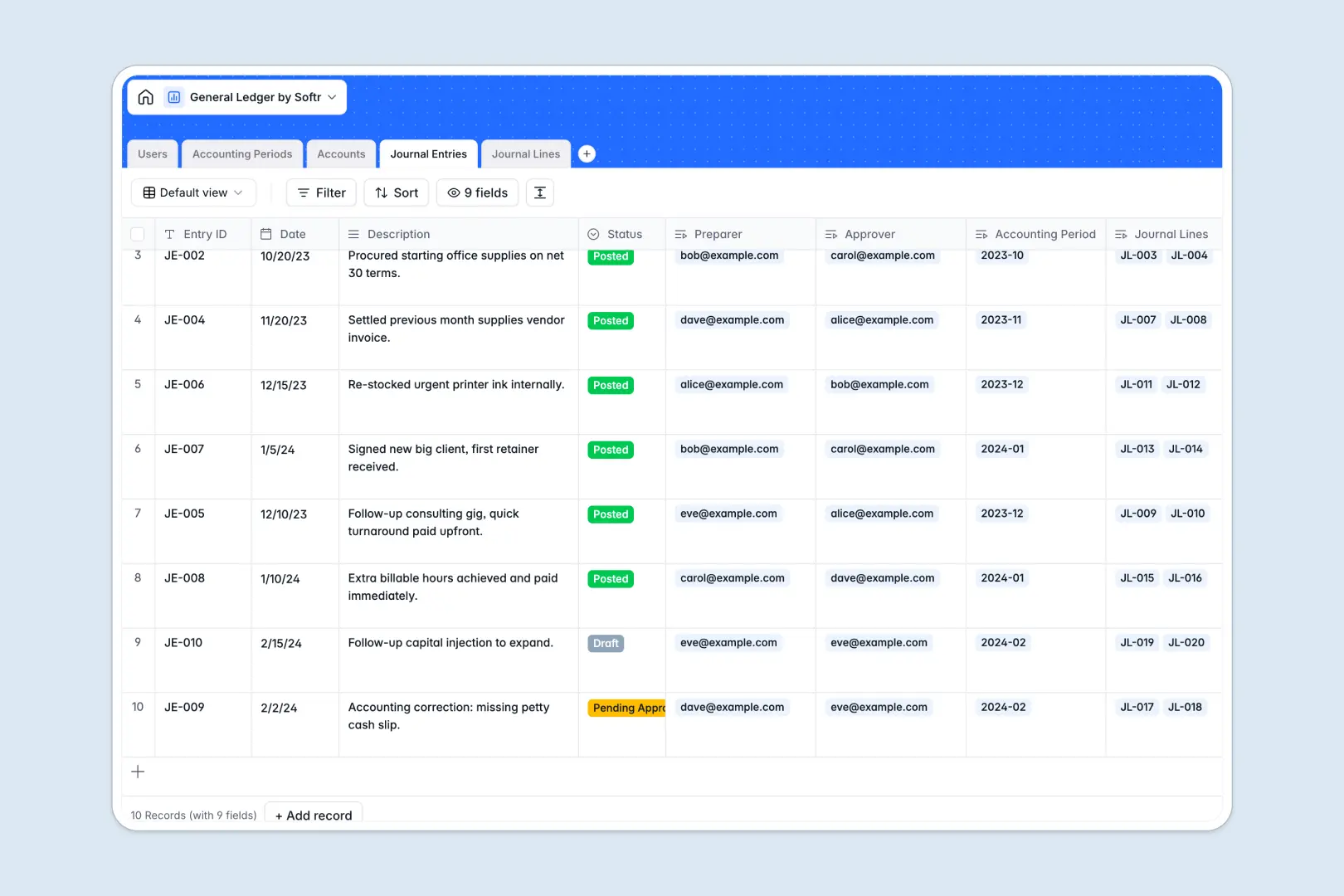Click the text field icon beside Entry ID
This screenshot has height=896, width=1344.
(168, 234)
